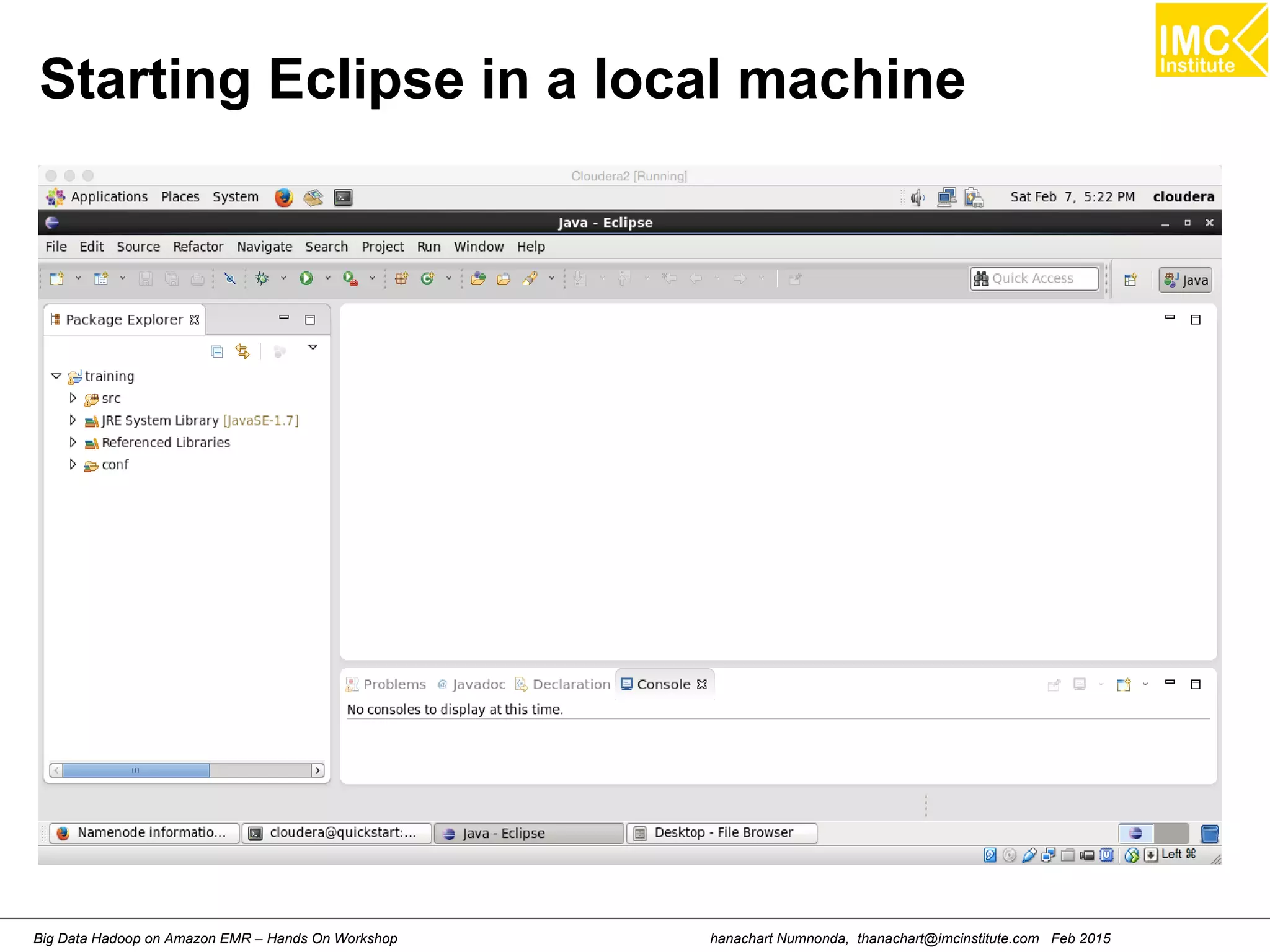Switch to the Declaration tab
Viewport: 1270px width, 952px height.
coord(563,684)
